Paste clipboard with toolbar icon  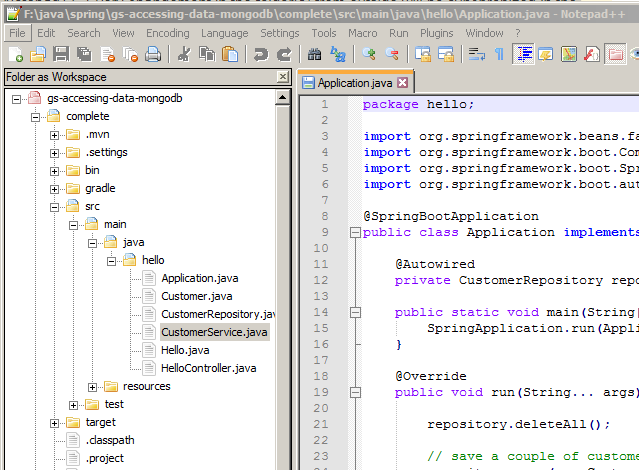(230, 54)
